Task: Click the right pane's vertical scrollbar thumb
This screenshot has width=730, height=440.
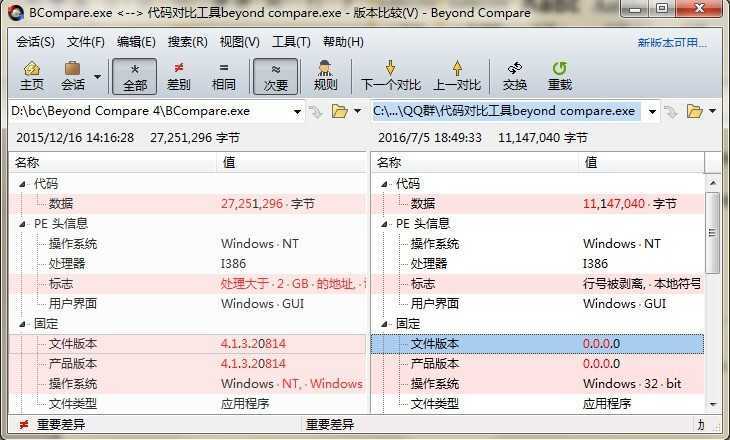Action: click(x=713, y=232)
